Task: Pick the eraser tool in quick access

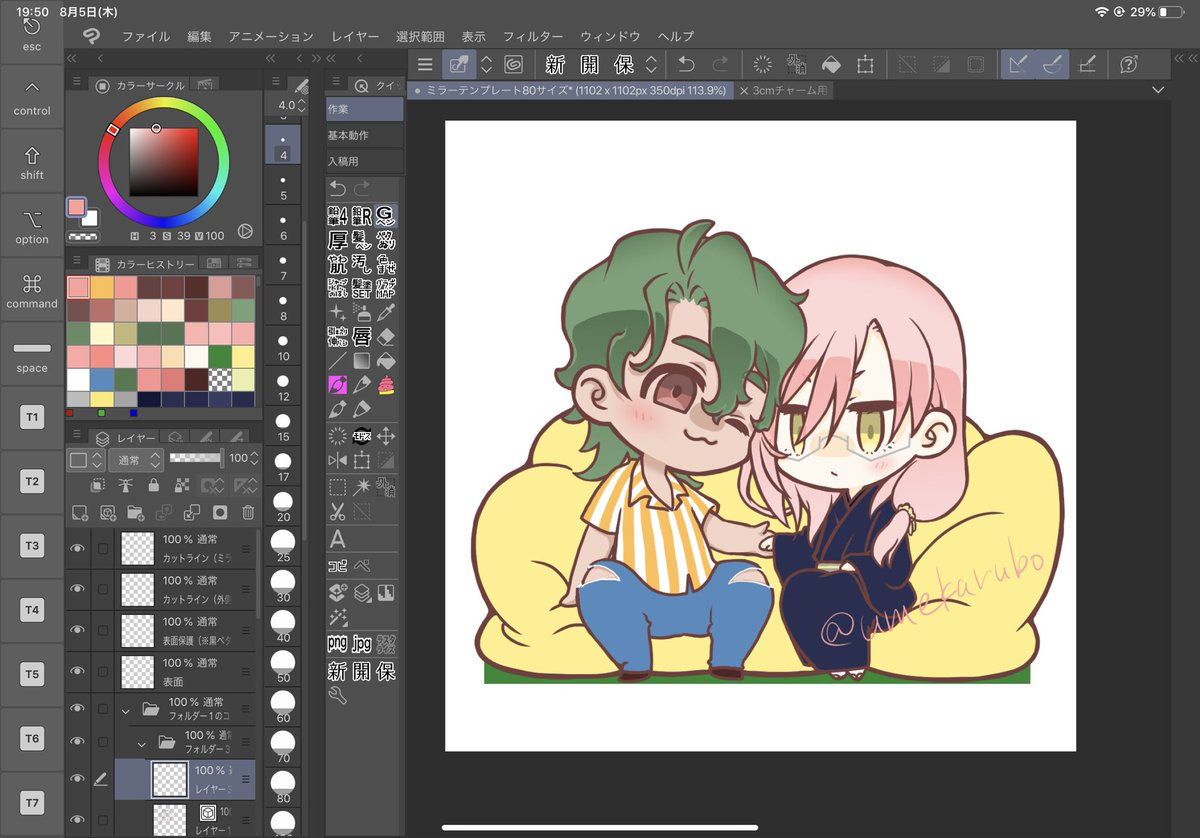Action: point(386,337)
